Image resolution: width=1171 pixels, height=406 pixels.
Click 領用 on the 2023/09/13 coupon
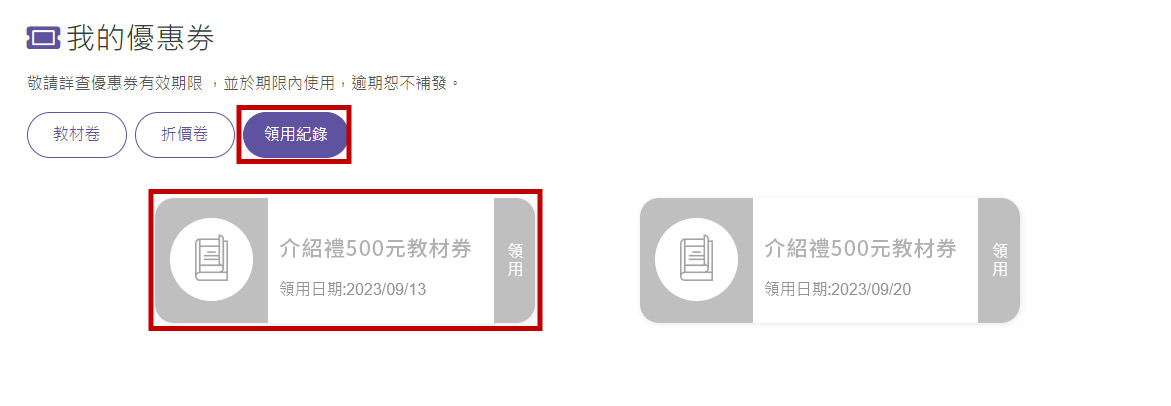[x=515, y=260]
